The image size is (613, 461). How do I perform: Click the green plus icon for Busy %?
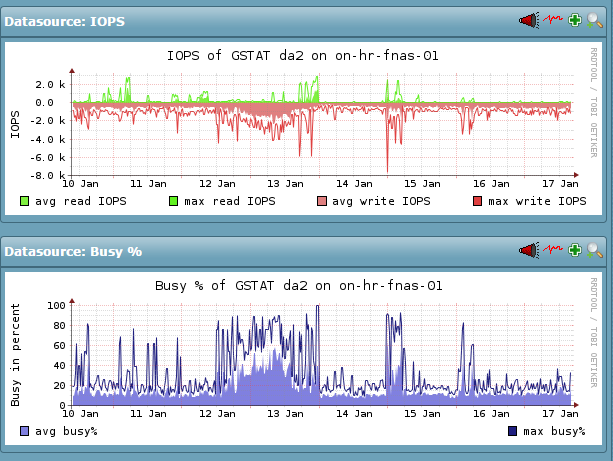tap(575, 250)
